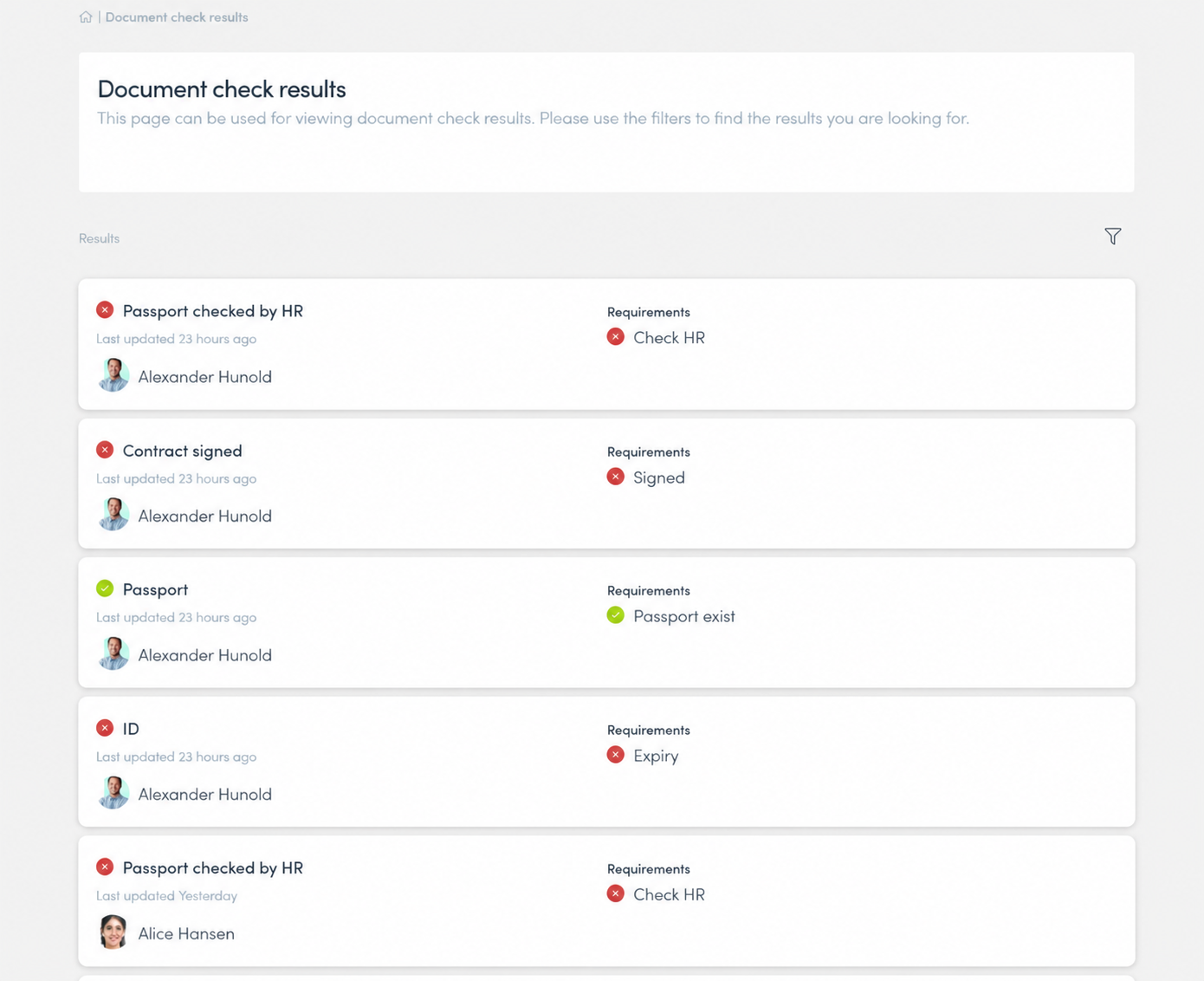This screenshot has width=1204, height=981.
Task: Click the Signed requirement text
Action: (659, 478)
